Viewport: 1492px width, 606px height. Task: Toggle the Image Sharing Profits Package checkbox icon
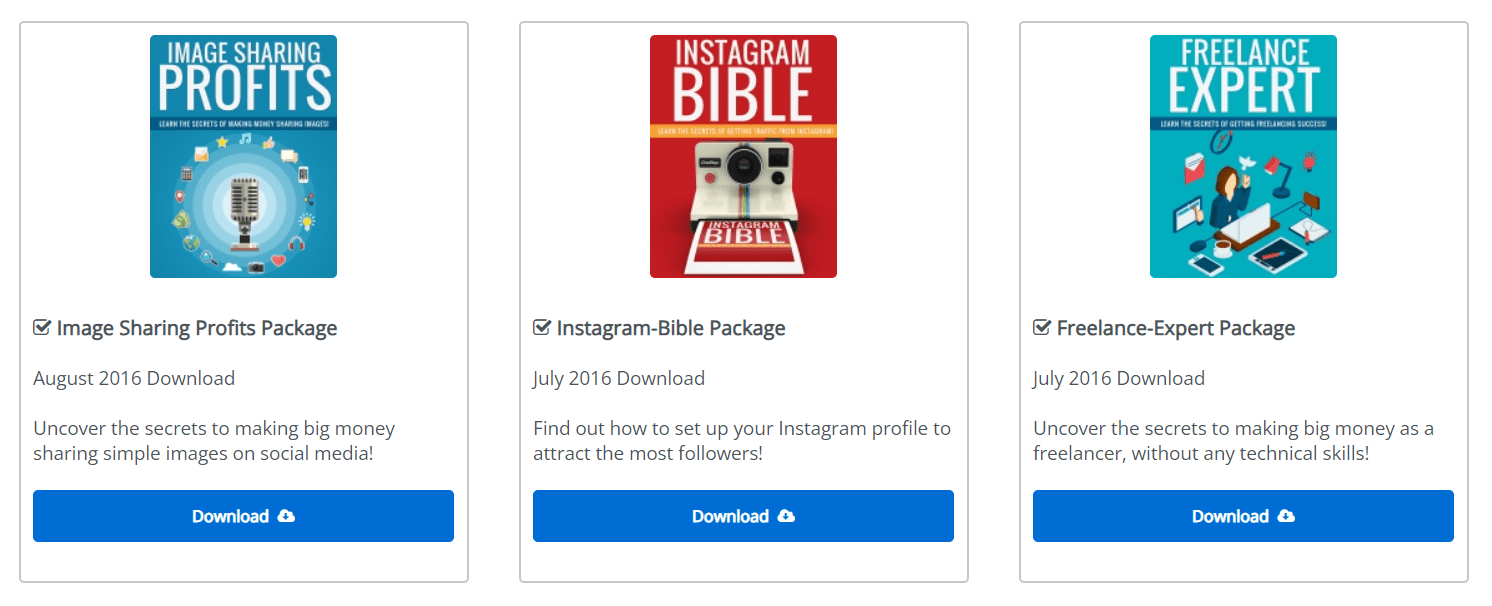coord(42,328)
